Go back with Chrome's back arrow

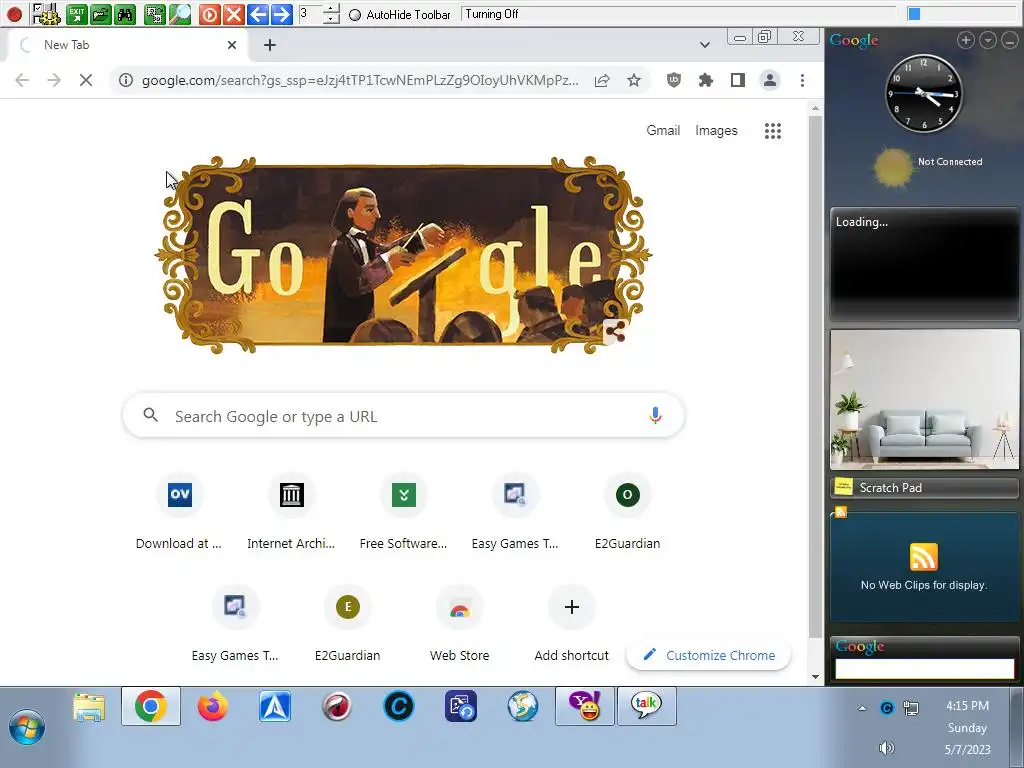coord(22,80)
